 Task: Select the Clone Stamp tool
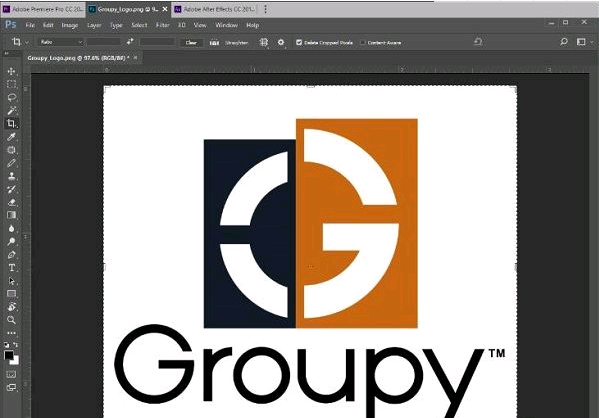[11, 176]
